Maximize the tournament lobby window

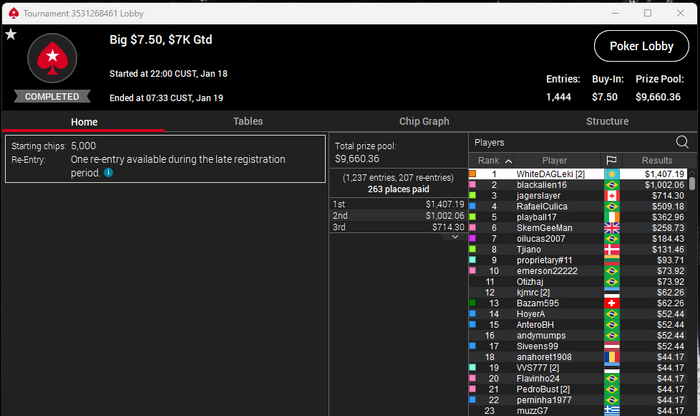pyautogui.click(x=647, y=13)
